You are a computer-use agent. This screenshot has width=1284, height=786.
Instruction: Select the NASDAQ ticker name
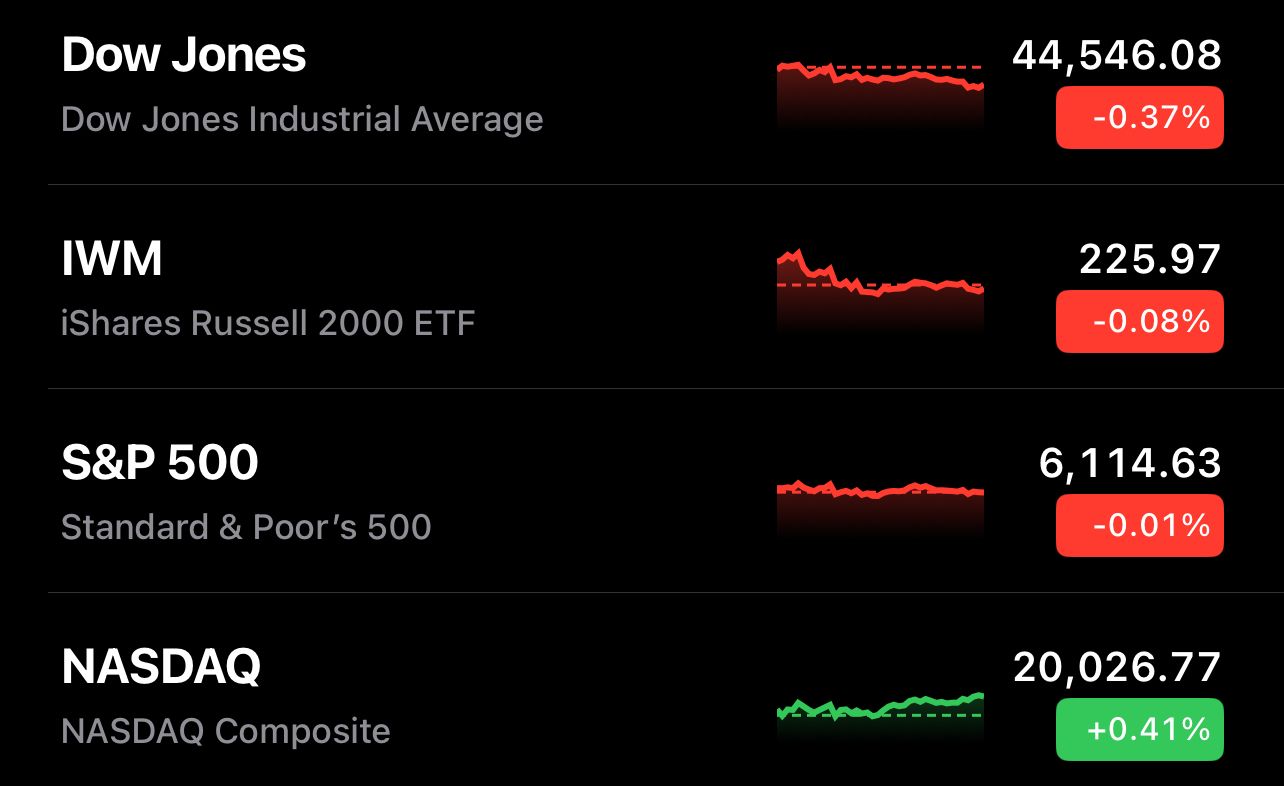point(161,667)
